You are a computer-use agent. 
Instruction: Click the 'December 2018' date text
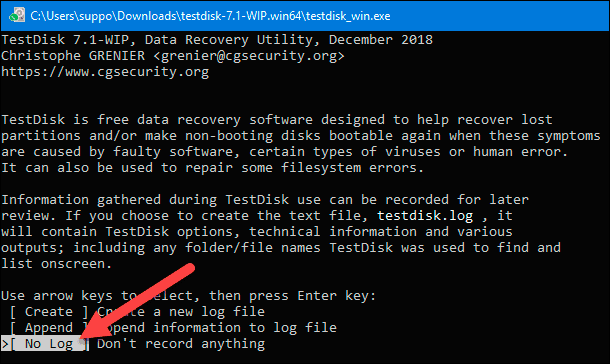pos(381,40)
